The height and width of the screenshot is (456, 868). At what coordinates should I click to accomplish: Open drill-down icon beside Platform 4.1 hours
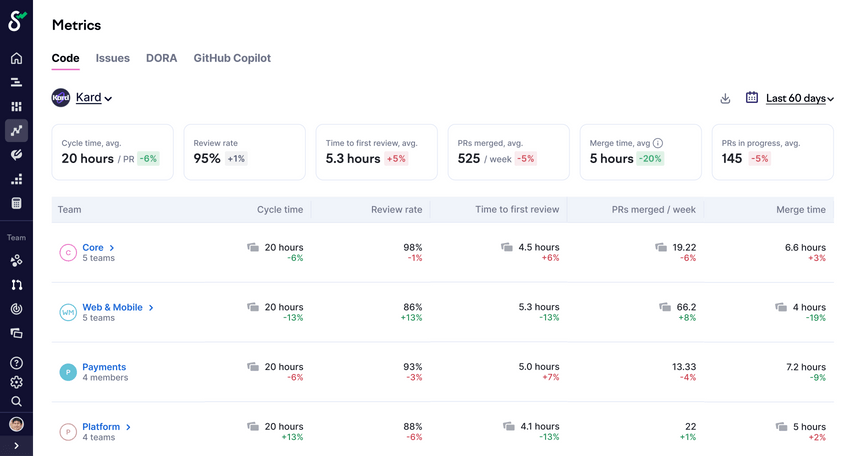click(x=509, y=427)
